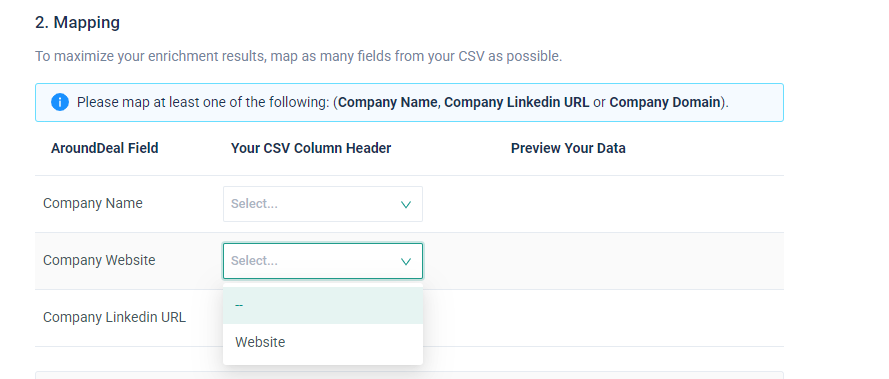Image resolution: width=889 pixels, height=379 pixels.
Task: Open the Company Name column header dropdown
Action: (x=323, y=204)
